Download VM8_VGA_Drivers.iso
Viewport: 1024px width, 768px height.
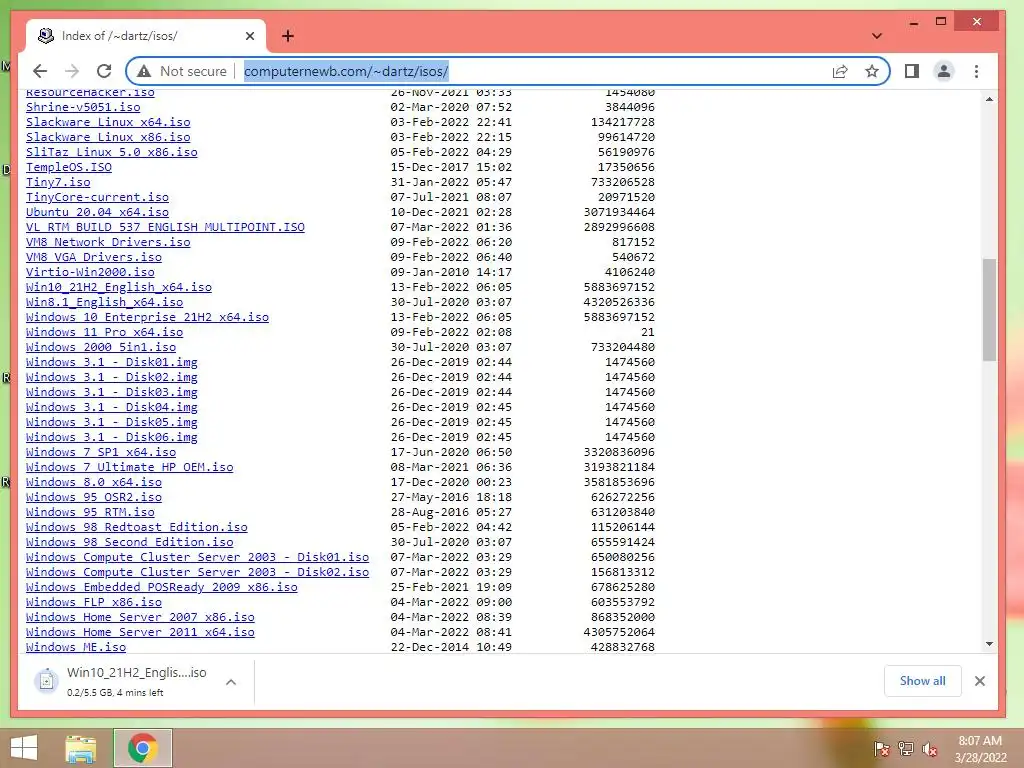[94, 257]
